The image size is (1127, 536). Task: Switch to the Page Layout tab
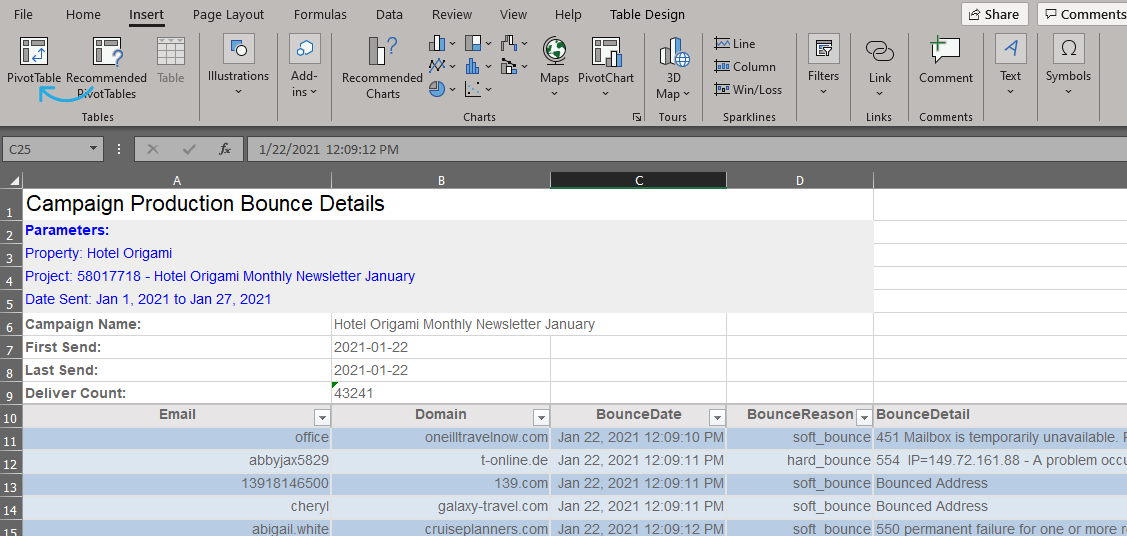[229, 14]
